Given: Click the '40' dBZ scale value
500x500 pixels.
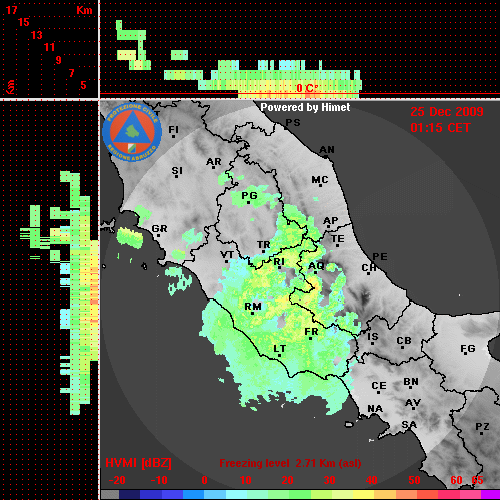Looking at the screenshot, I should 372,480.
